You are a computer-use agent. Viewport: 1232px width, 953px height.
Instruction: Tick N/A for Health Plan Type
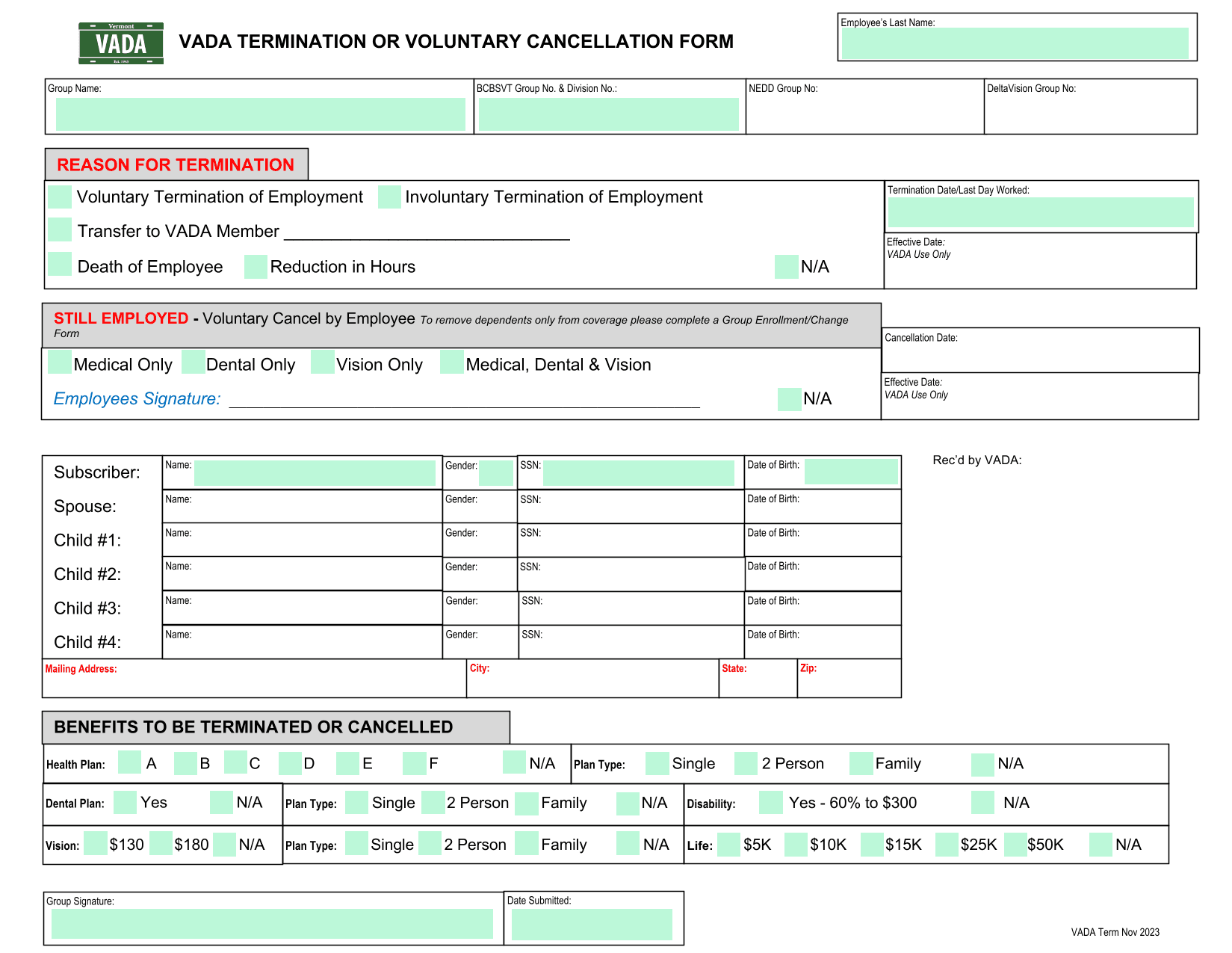tap(983, 764)
